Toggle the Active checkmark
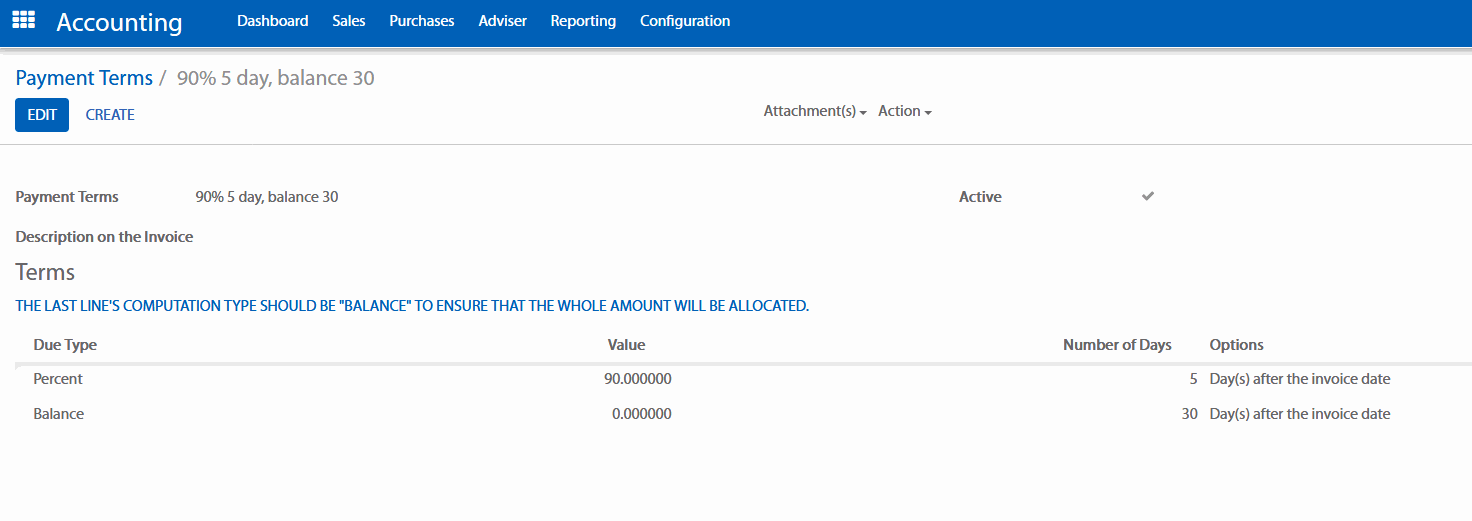 tap(1148, 196)
